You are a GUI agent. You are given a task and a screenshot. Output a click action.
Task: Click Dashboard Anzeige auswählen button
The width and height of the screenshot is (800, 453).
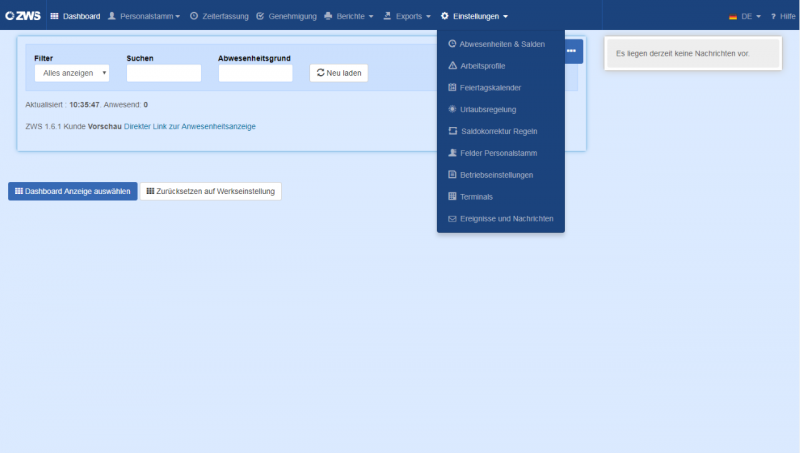72,191
